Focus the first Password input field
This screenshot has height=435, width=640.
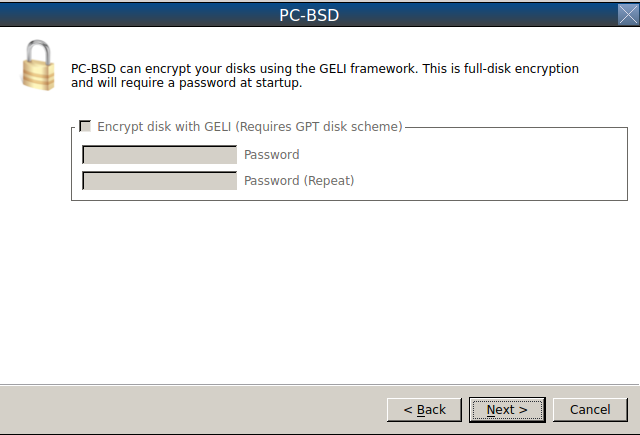pos(160,155)
